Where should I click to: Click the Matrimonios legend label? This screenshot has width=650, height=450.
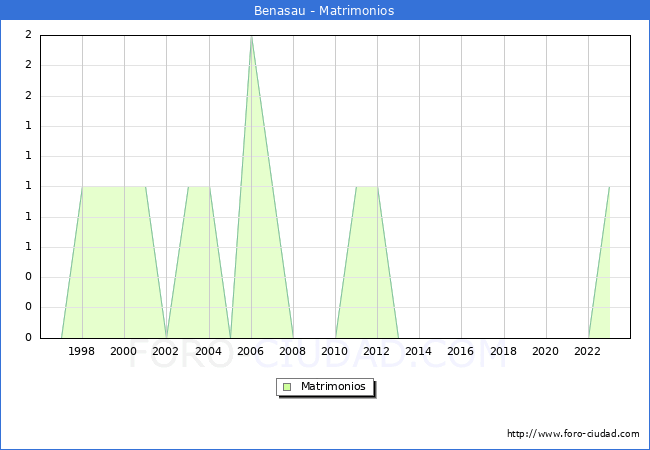click(x=333, y=386)
